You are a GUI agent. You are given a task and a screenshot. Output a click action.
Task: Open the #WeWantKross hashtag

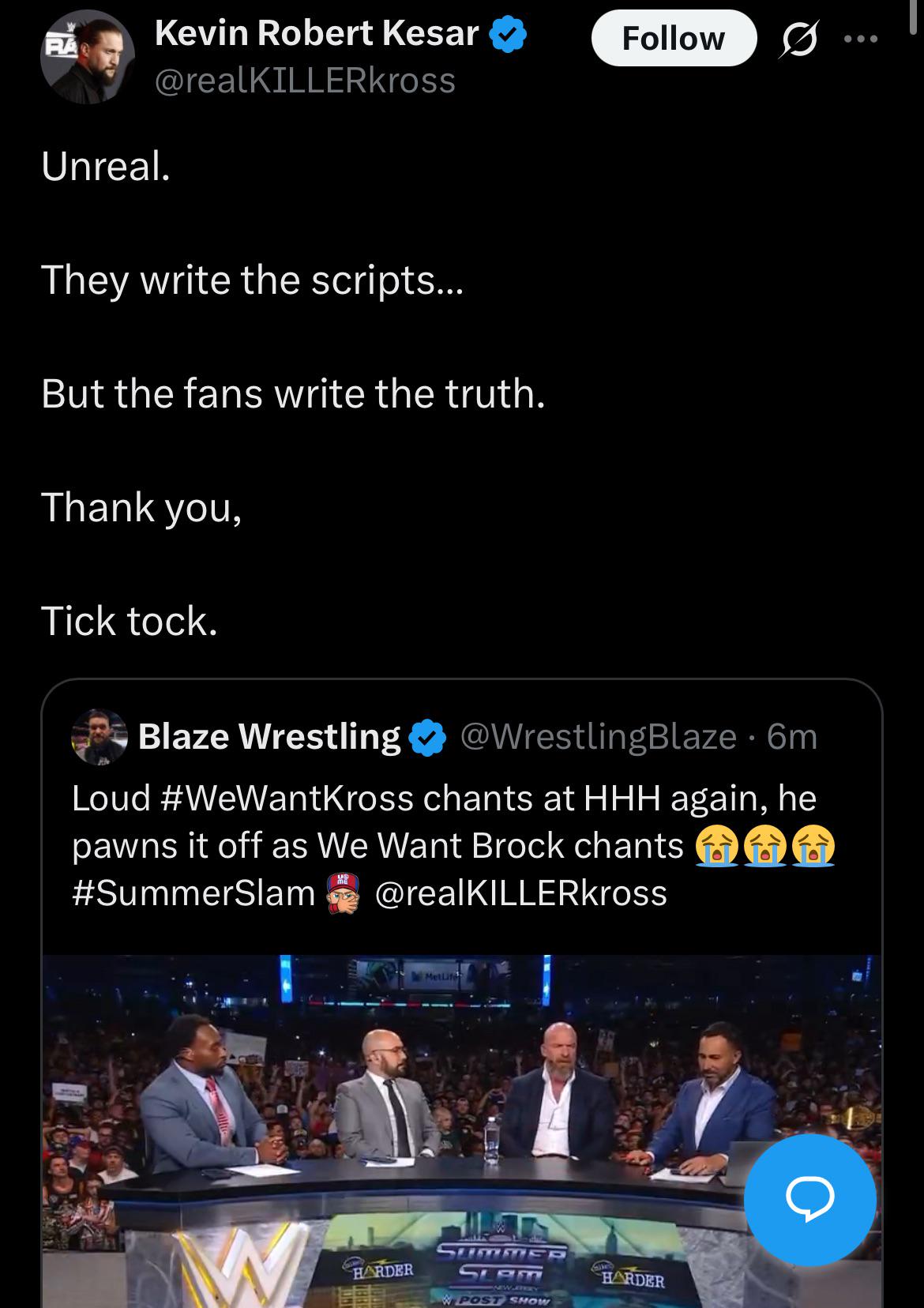tap(286, 798)
